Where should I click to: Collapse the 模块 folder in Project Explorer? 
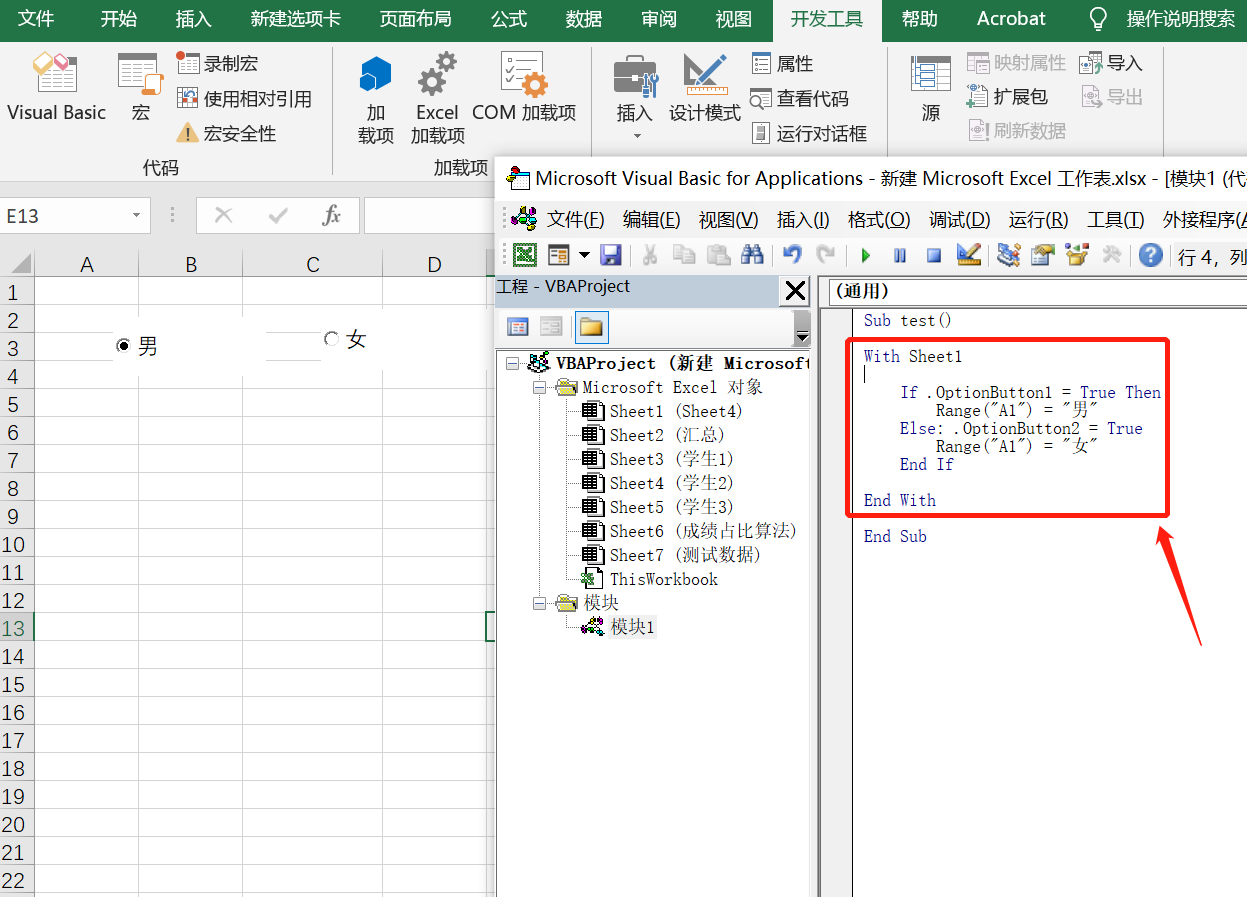point(540,603)
